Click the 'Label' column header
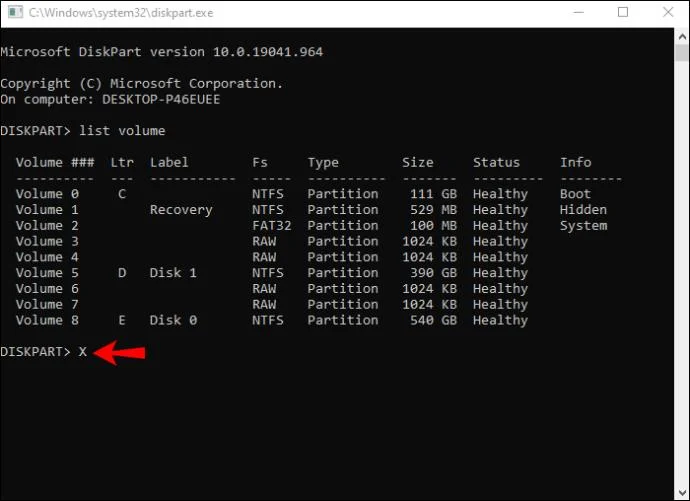Viewport: 690px width, 501px height. [169, 162]
